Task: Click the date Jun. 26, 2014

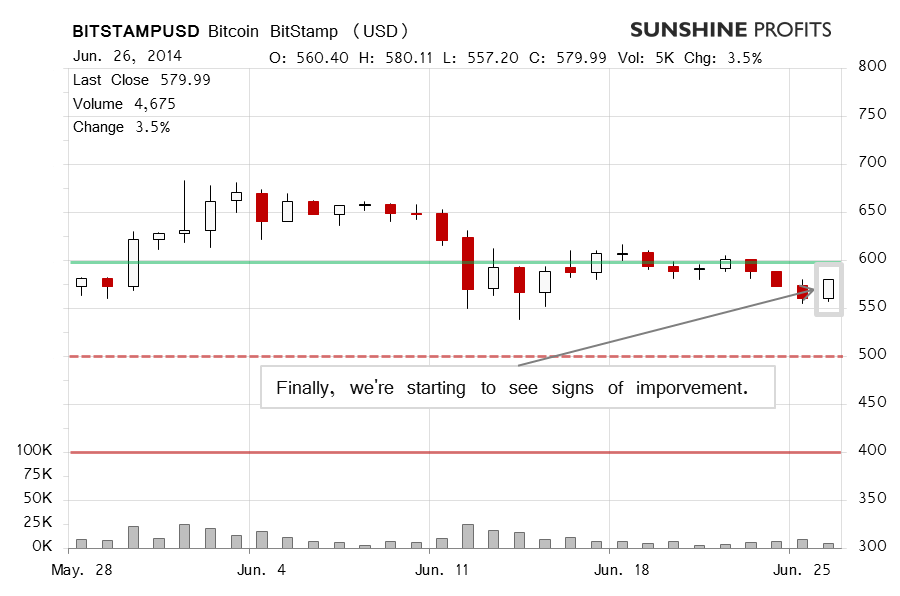Action: coord(127,56)
